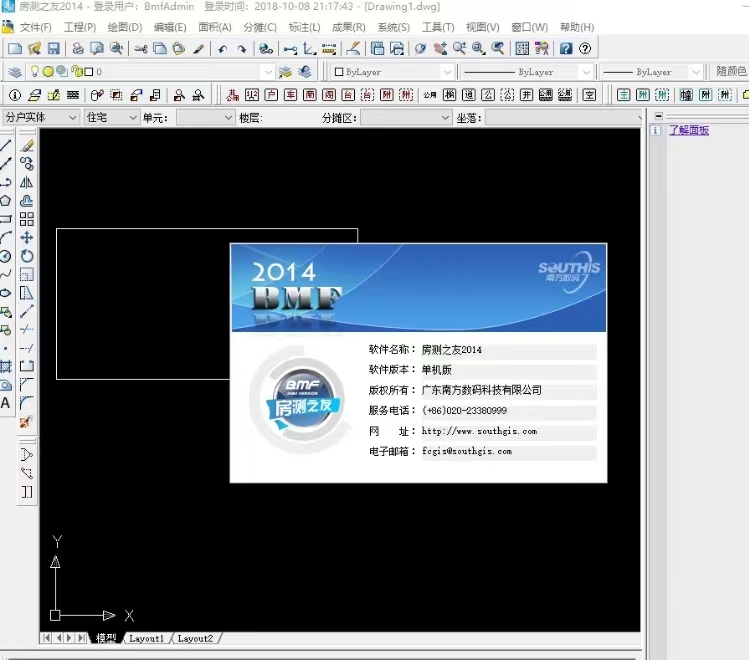This screenshot has width=749, height=660.
Task: Open the 分摊(C) menu
Action: tap(260, 27)
